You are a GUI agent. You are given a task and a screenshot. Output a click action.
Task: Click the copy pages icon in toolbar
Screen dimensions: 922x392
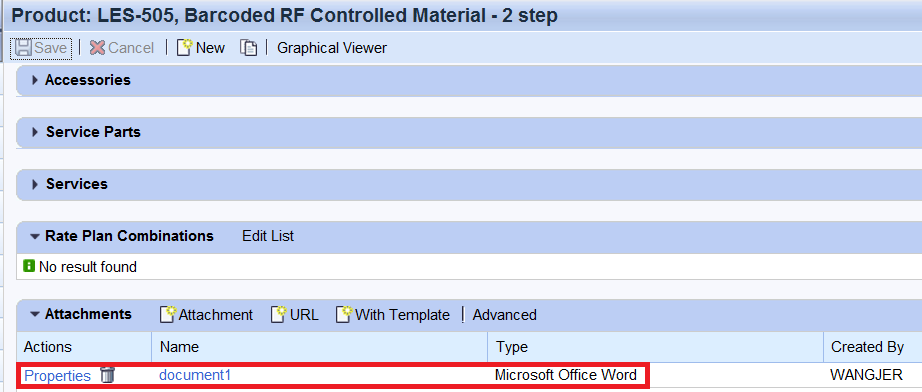pos(249,48)
